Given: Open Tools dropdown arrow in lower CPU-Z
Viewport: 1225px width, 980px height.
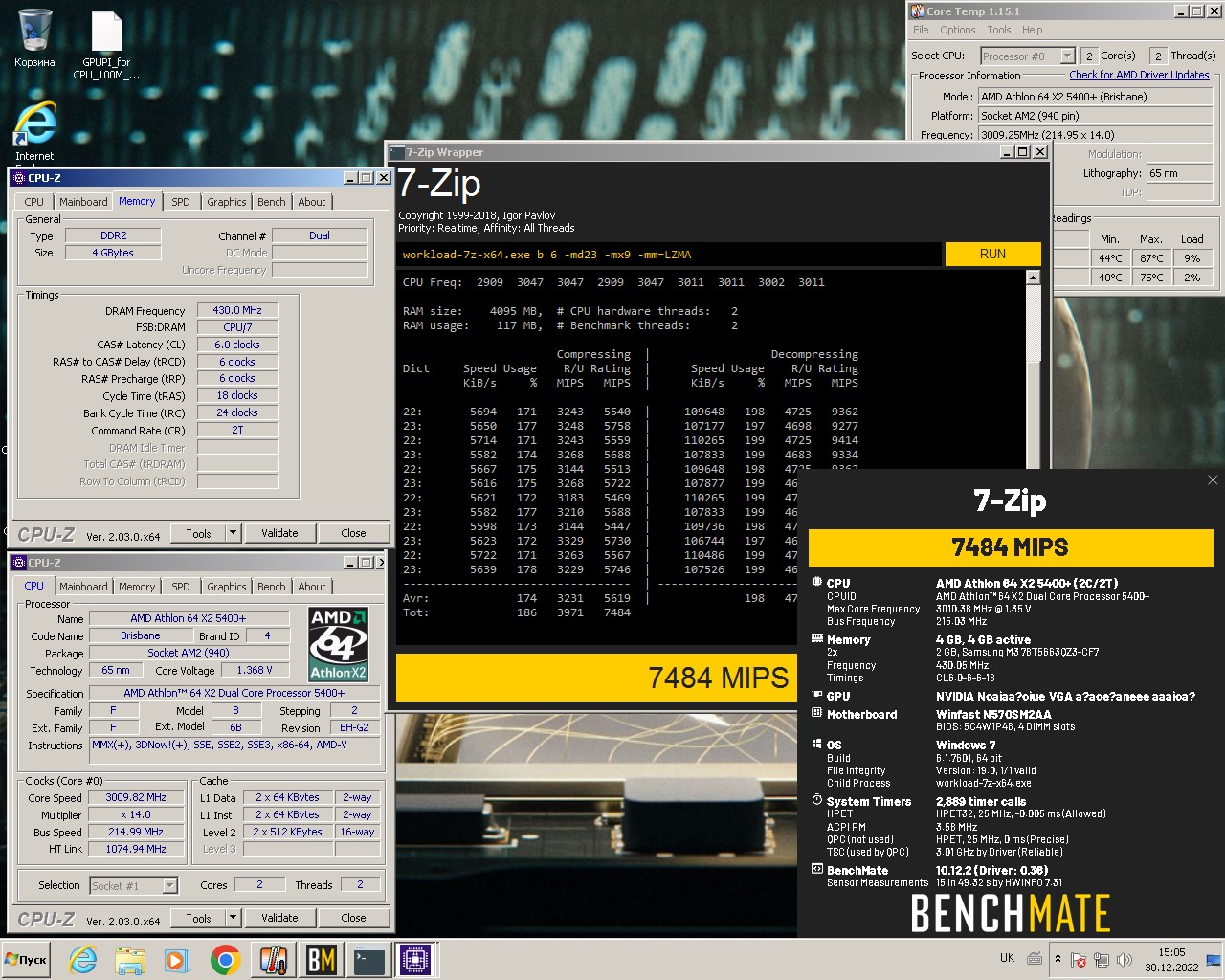Looking at the screenshot, I should click(233, 918).
